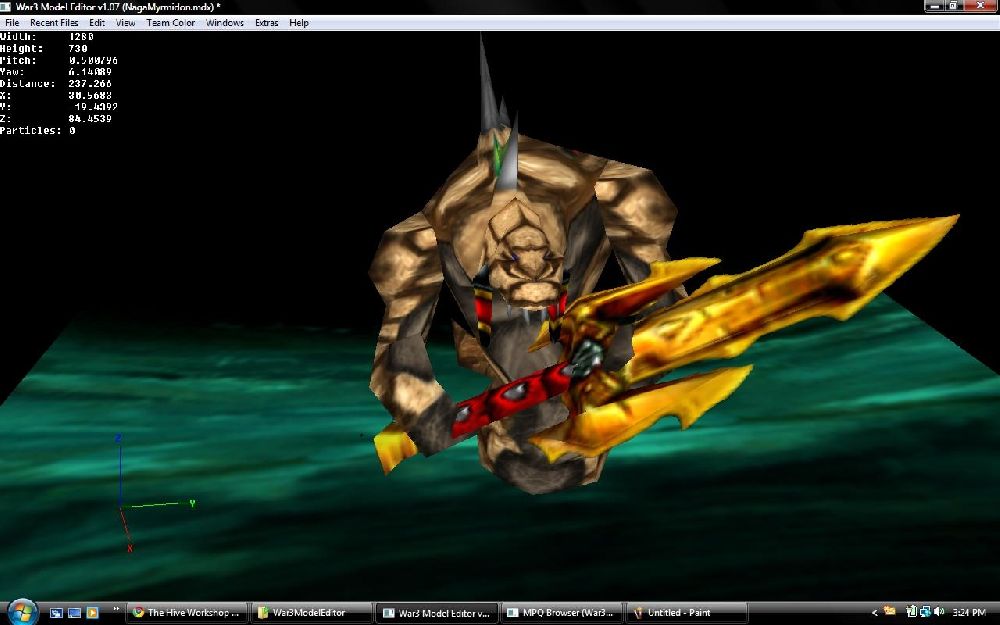The height and width of the screenshot is (625, 1000).
Task: Open the View menu
Action: pyautogui.click(x=125, y=23)
